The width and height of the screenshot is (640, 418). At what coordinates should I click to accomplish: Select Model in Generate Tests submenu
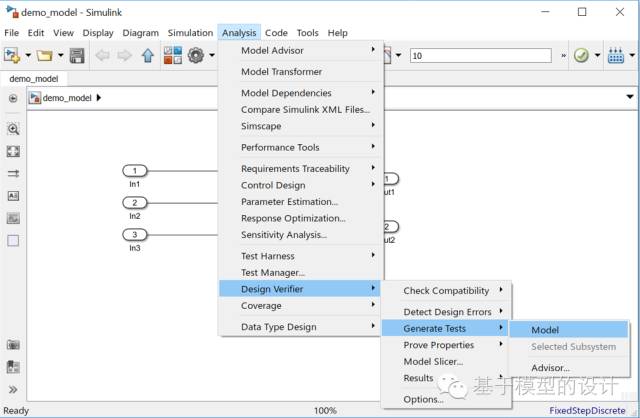[x=545, y=330]
